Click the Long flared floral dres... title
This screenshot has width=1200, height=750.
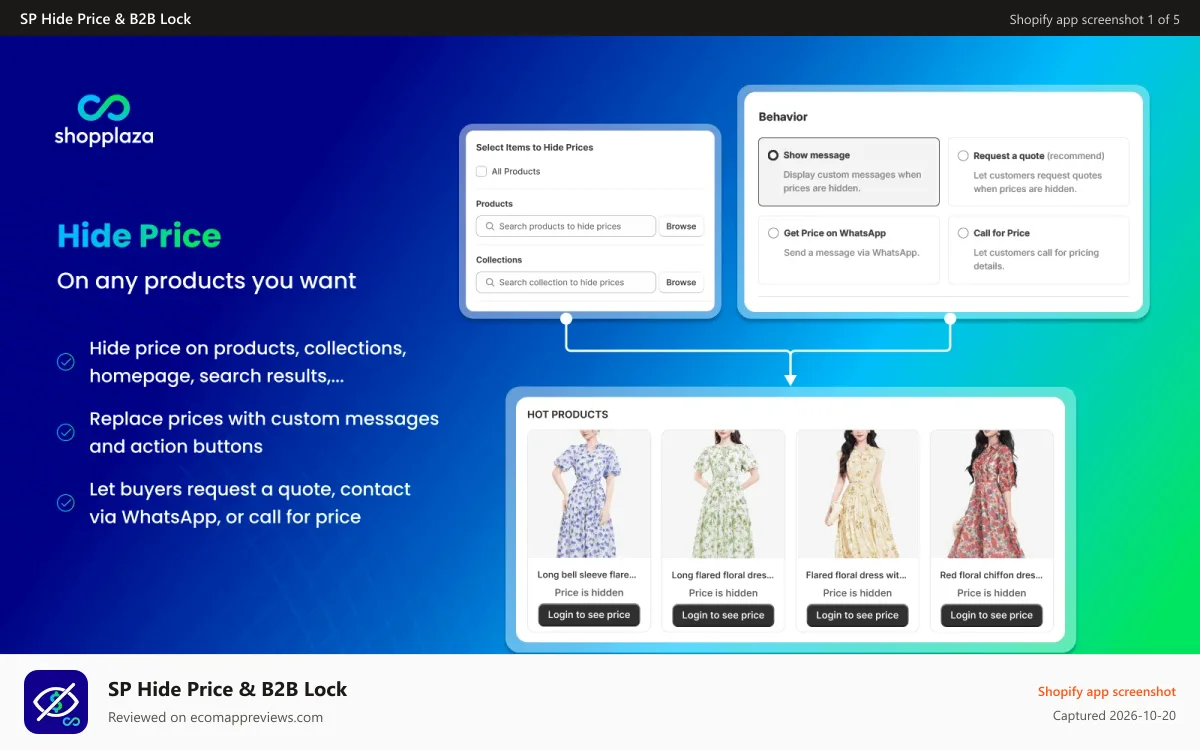tap(722, 575)
